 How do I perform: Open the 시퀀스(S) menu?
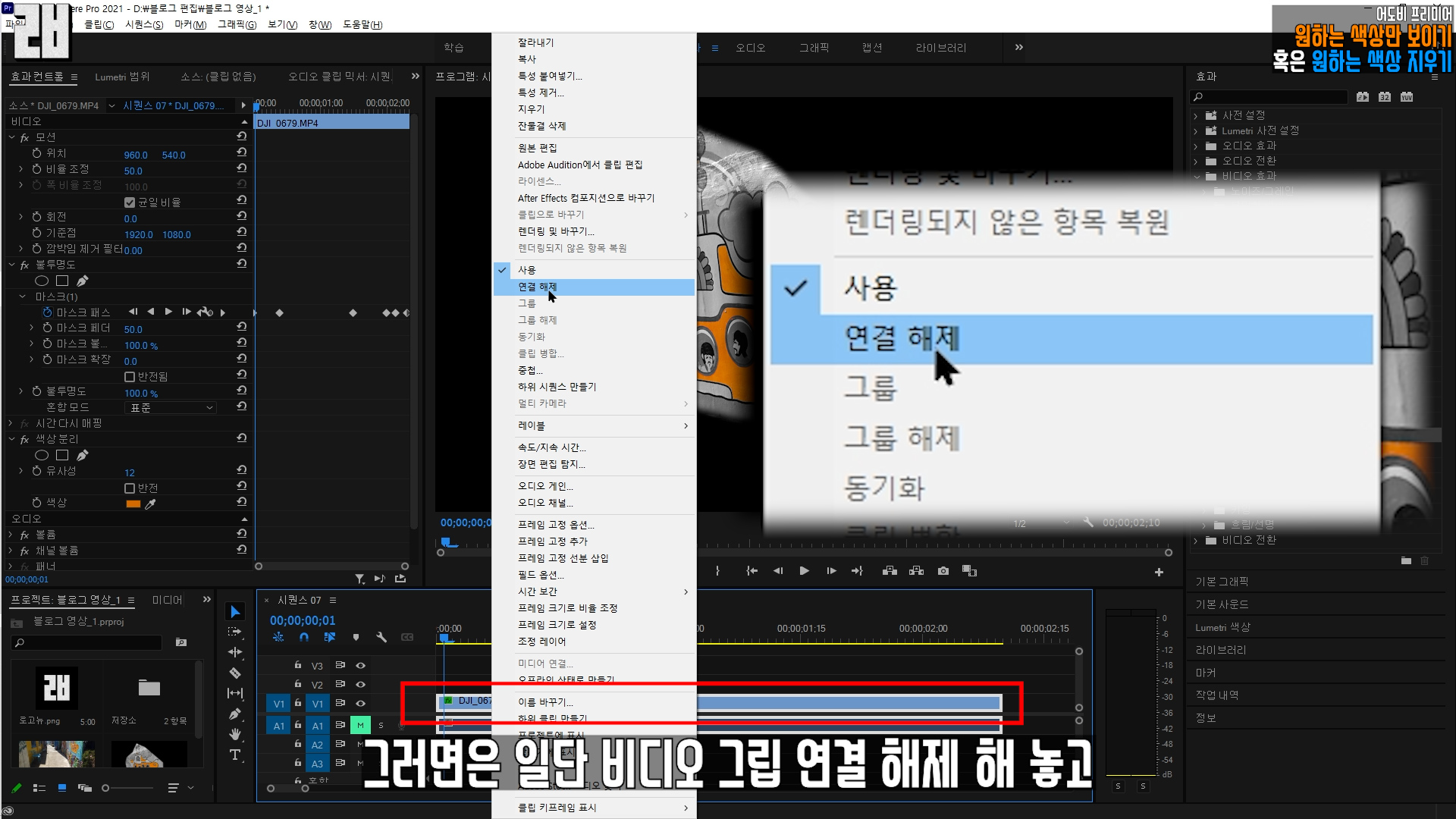pos(143,24)
